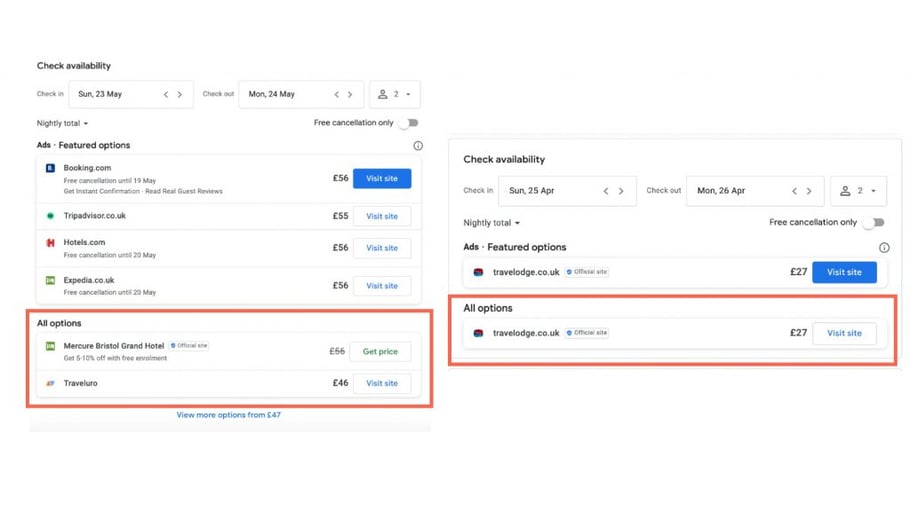Click Official site badge in travelodge All options row
910x505 pixels.
587,333
